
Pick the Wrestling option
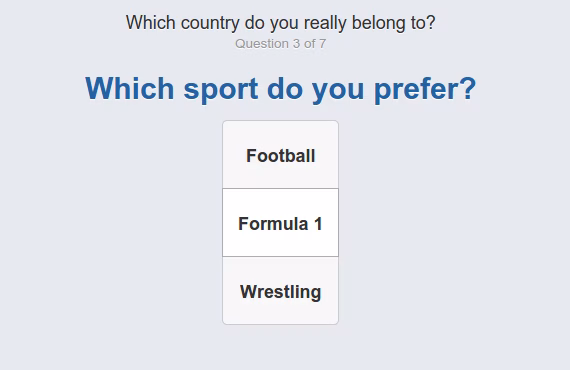[280, 290]
